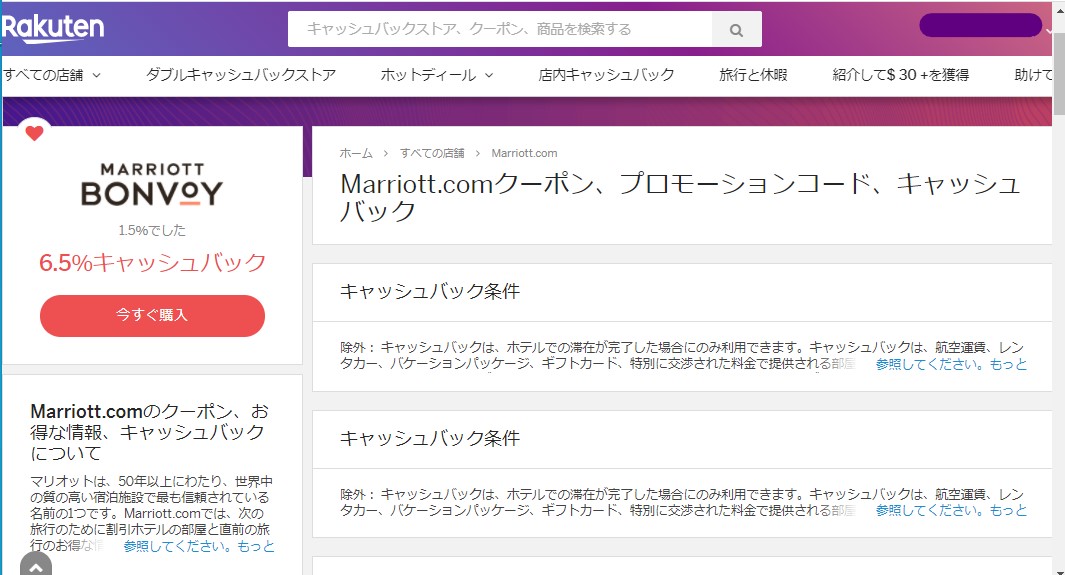The height and width of the screenshot is (575, 1065).
Task: Expand the すべての店舗 dropdown menu
Action: coord(52,75)
